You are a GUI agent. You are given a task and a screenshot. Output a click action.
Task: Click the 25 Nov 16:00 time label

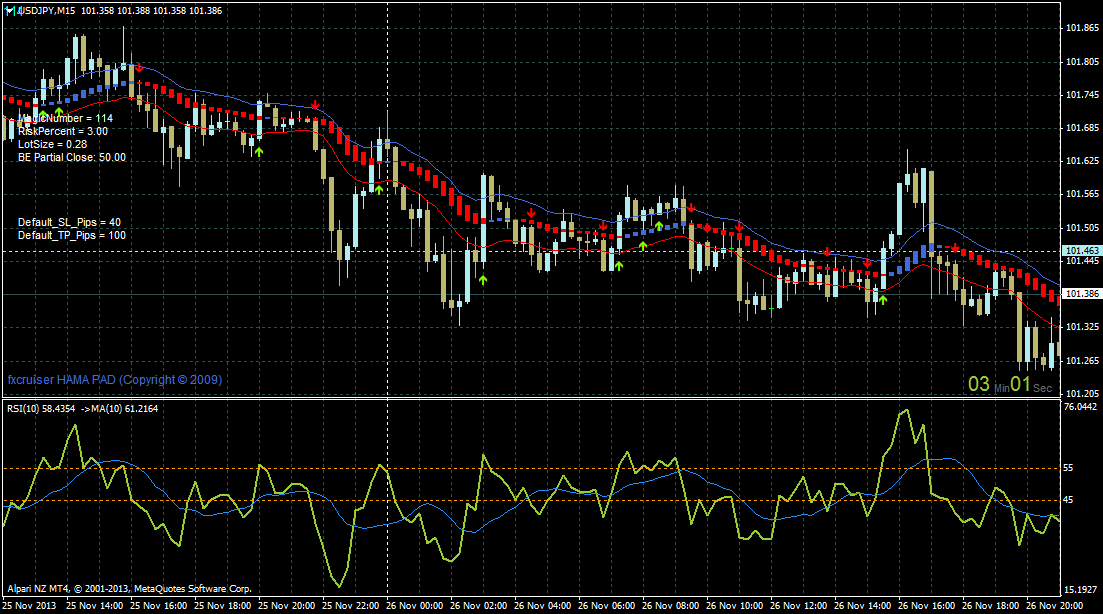[158, 606]
